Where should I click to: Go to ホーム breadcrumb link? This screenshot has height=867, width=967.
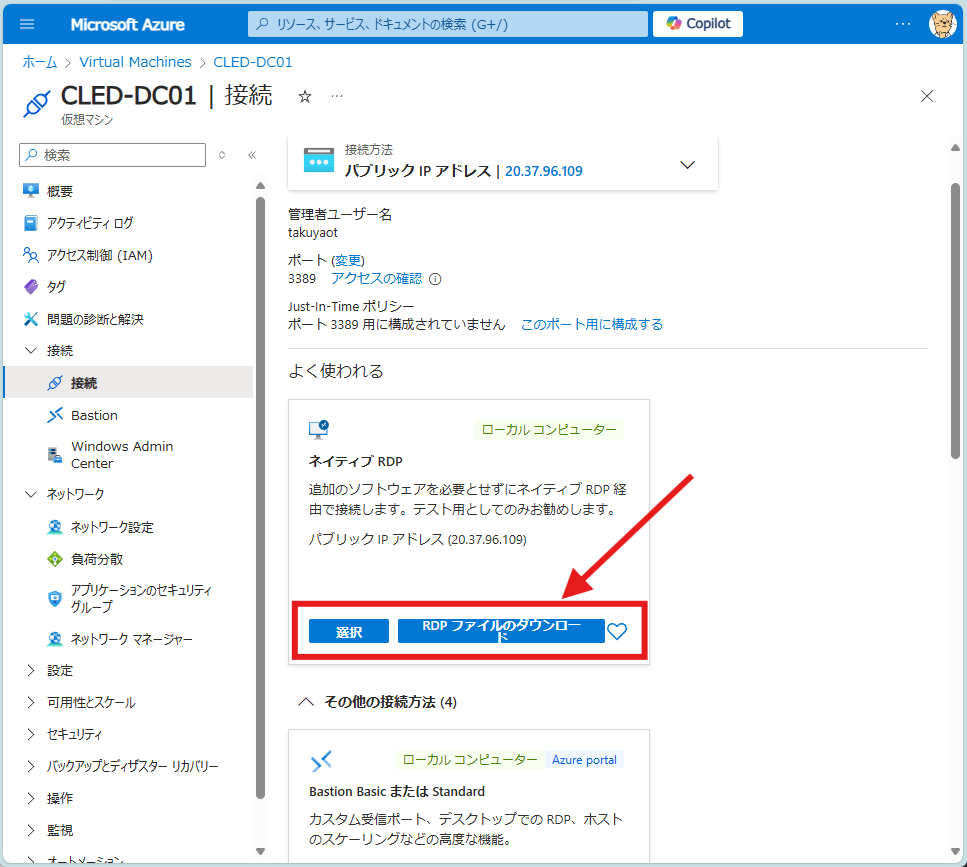click(x=39, y=62)
